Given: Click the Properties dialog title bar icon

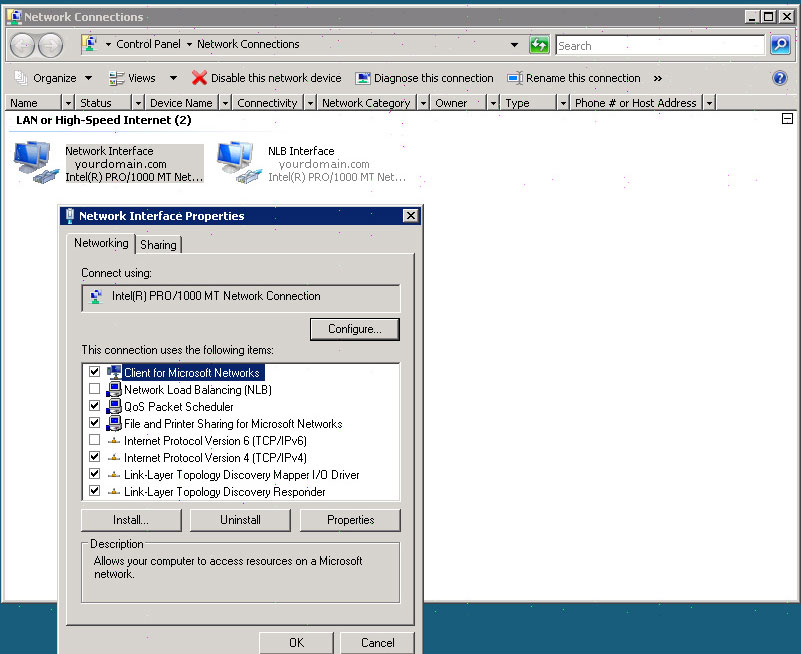Looking at the screenshot, I should coord(70,216).
